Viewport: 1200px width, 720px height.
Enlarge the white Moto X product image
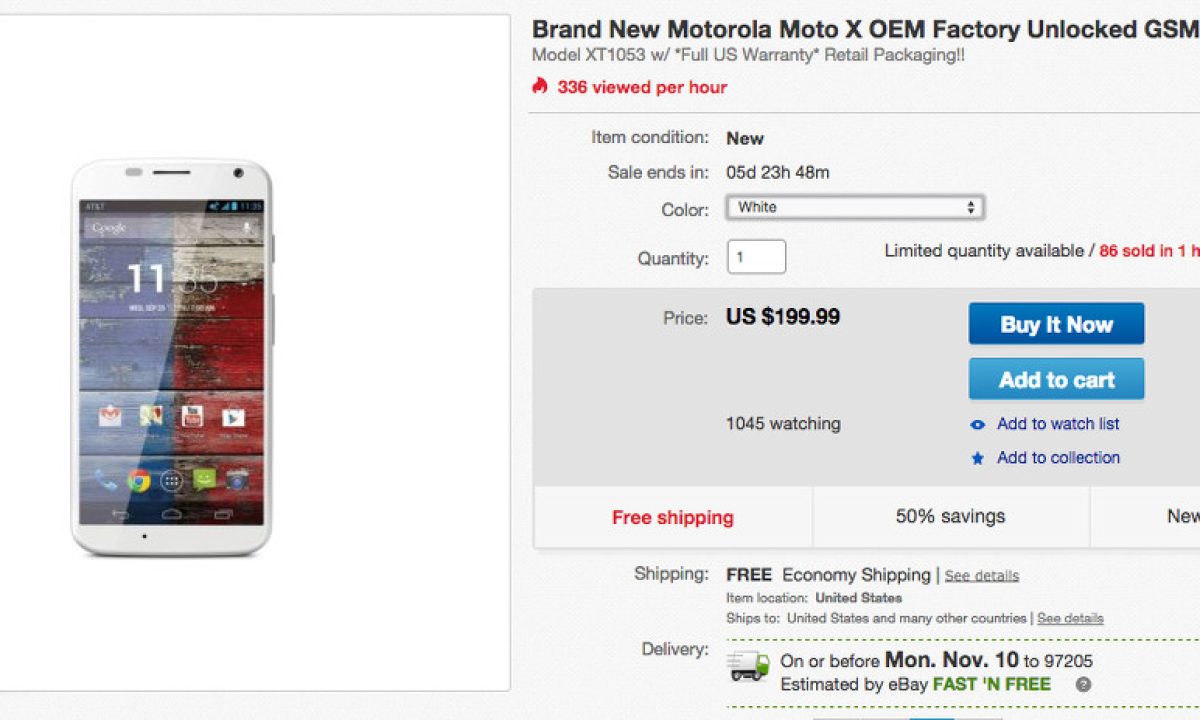click(x=172, y=357)
